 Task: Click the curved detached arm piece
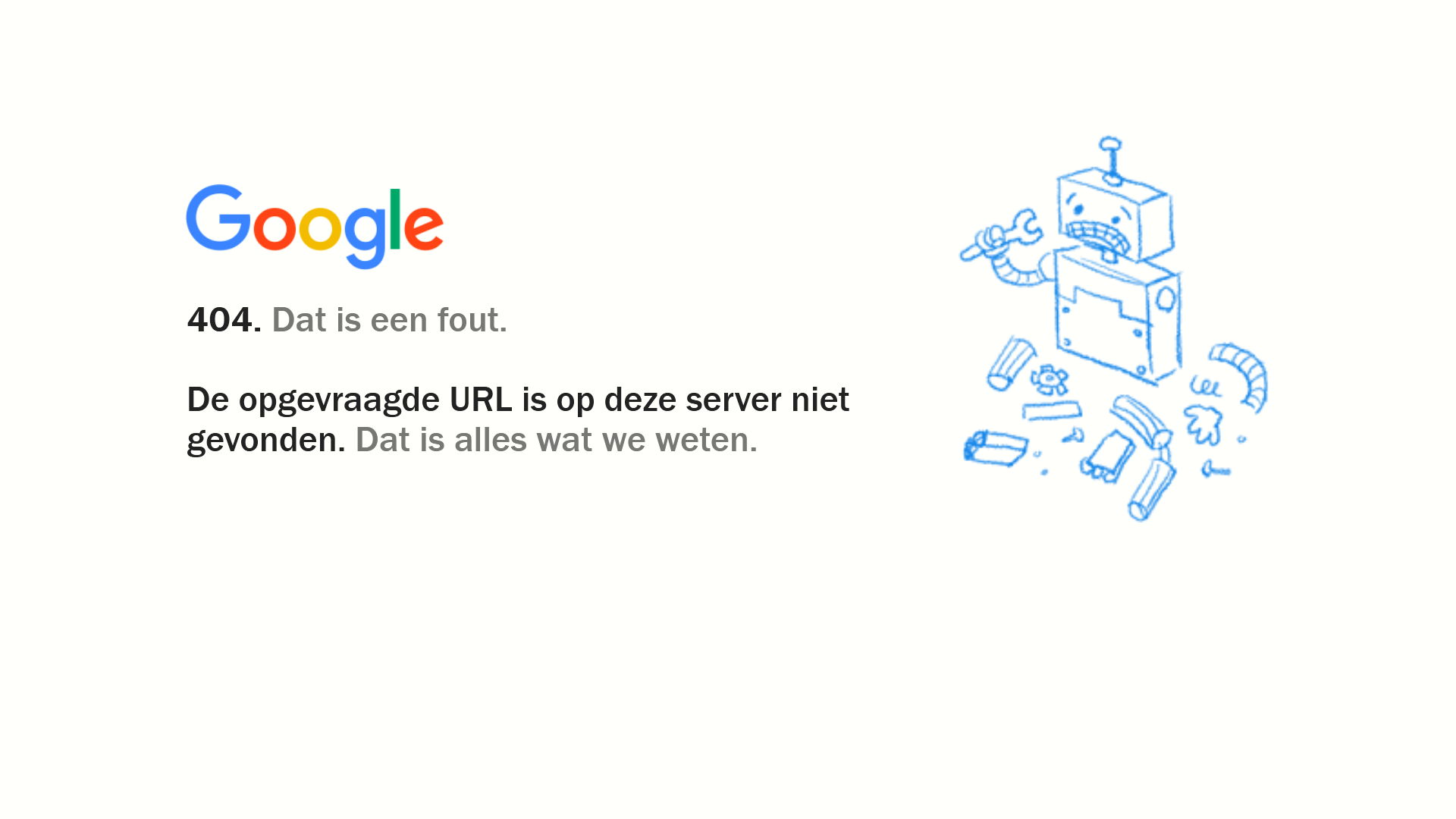click(x=1241, y=376)
